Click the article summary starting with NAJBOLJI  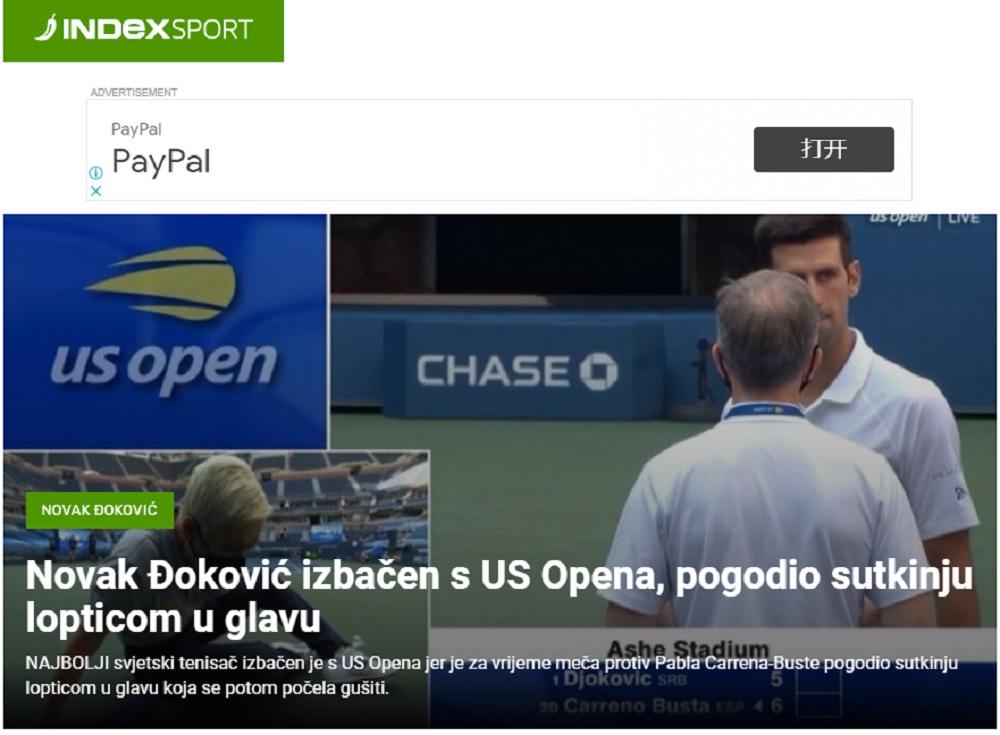(x=491, y=675)
